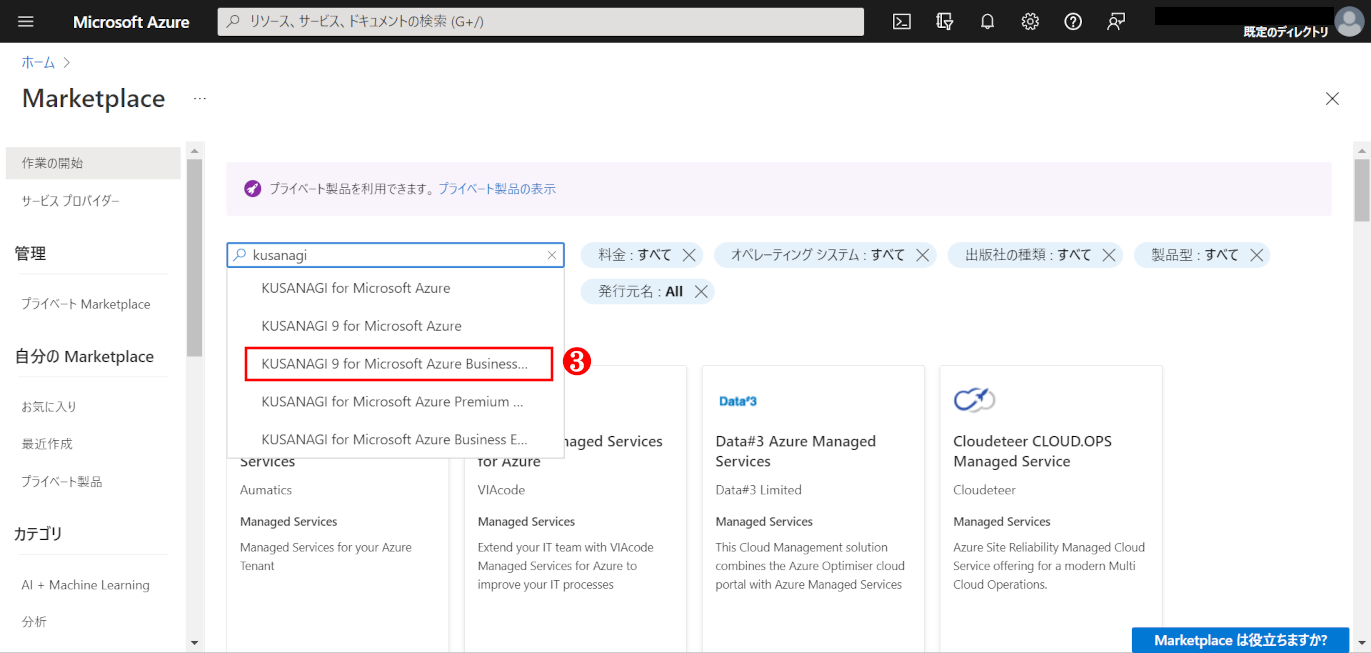This screenshot has width=1371, height=653.
Task: Select 作業の開始 in the sidebar
Action: [93, 163]
